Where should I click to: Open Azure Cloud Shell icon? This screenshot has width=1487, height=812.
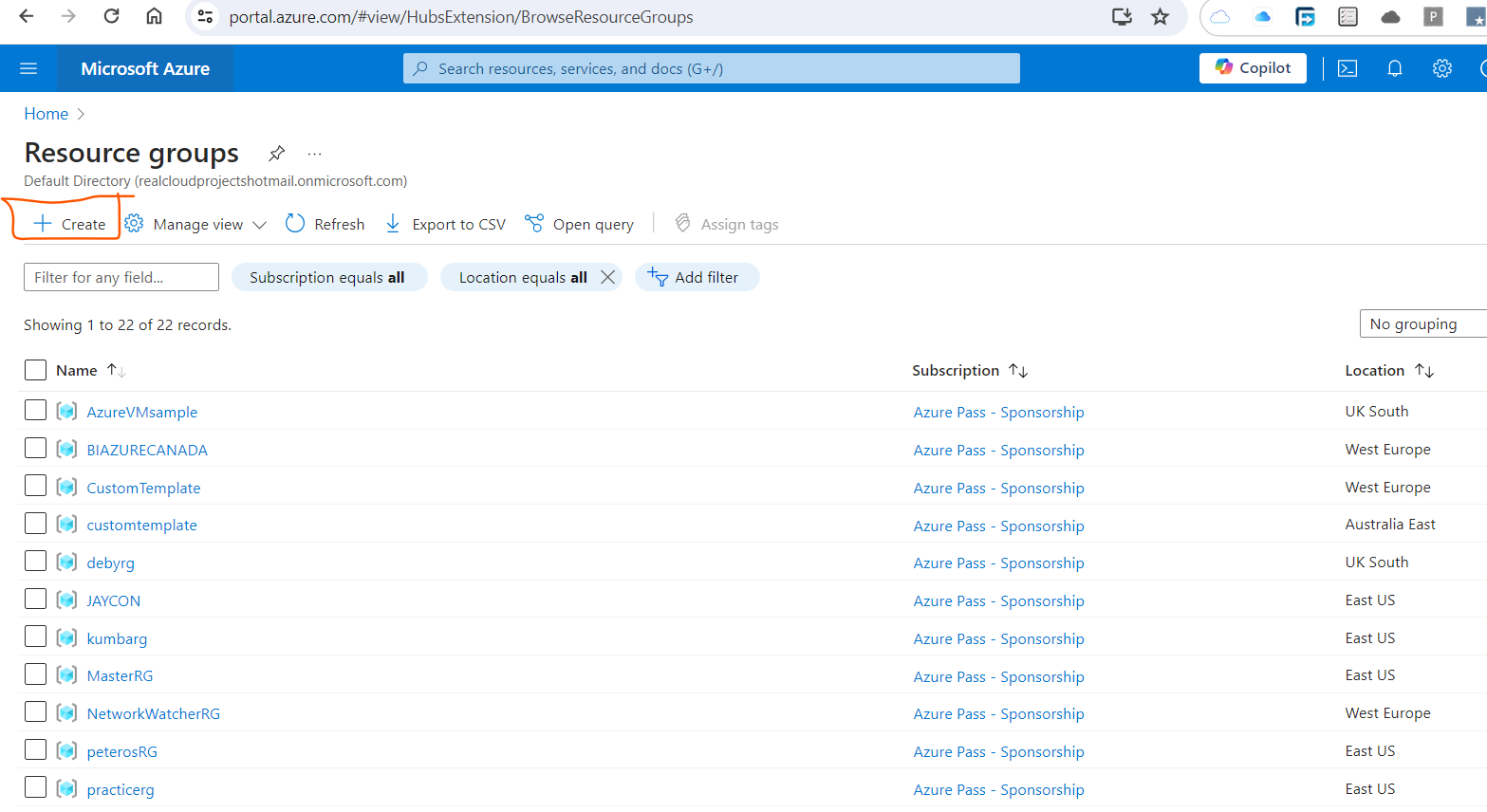[x=1348, y=68]
